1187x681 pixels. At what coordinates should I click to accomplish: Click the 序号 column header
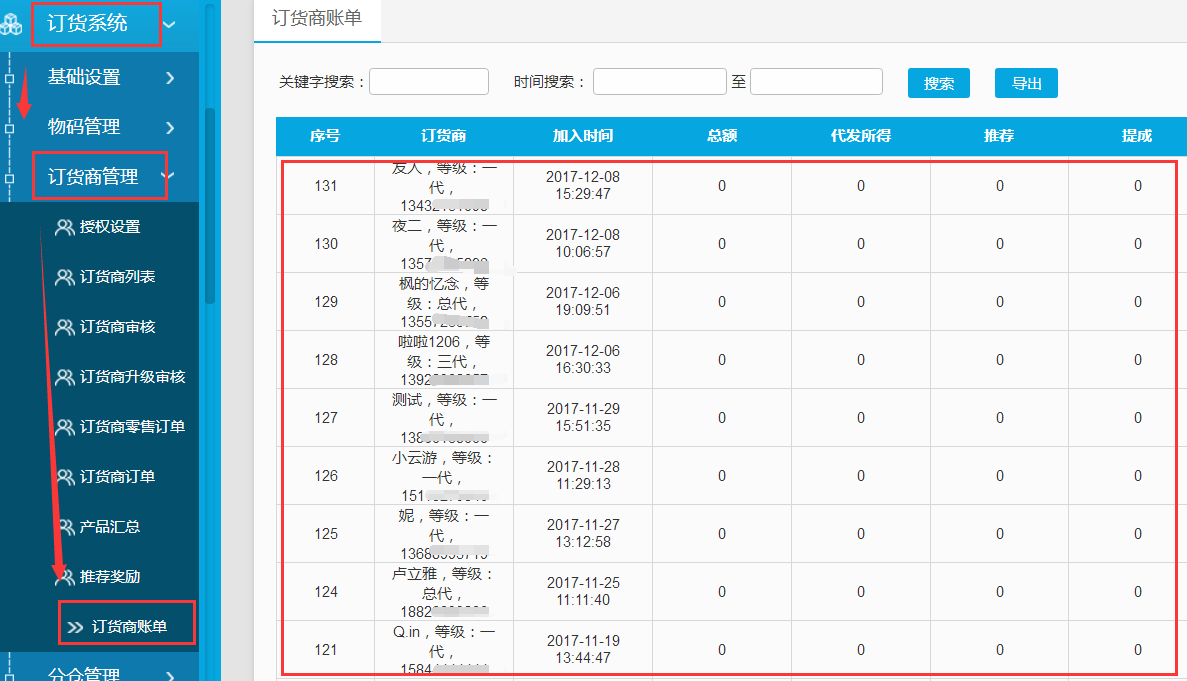pos(325,136)
